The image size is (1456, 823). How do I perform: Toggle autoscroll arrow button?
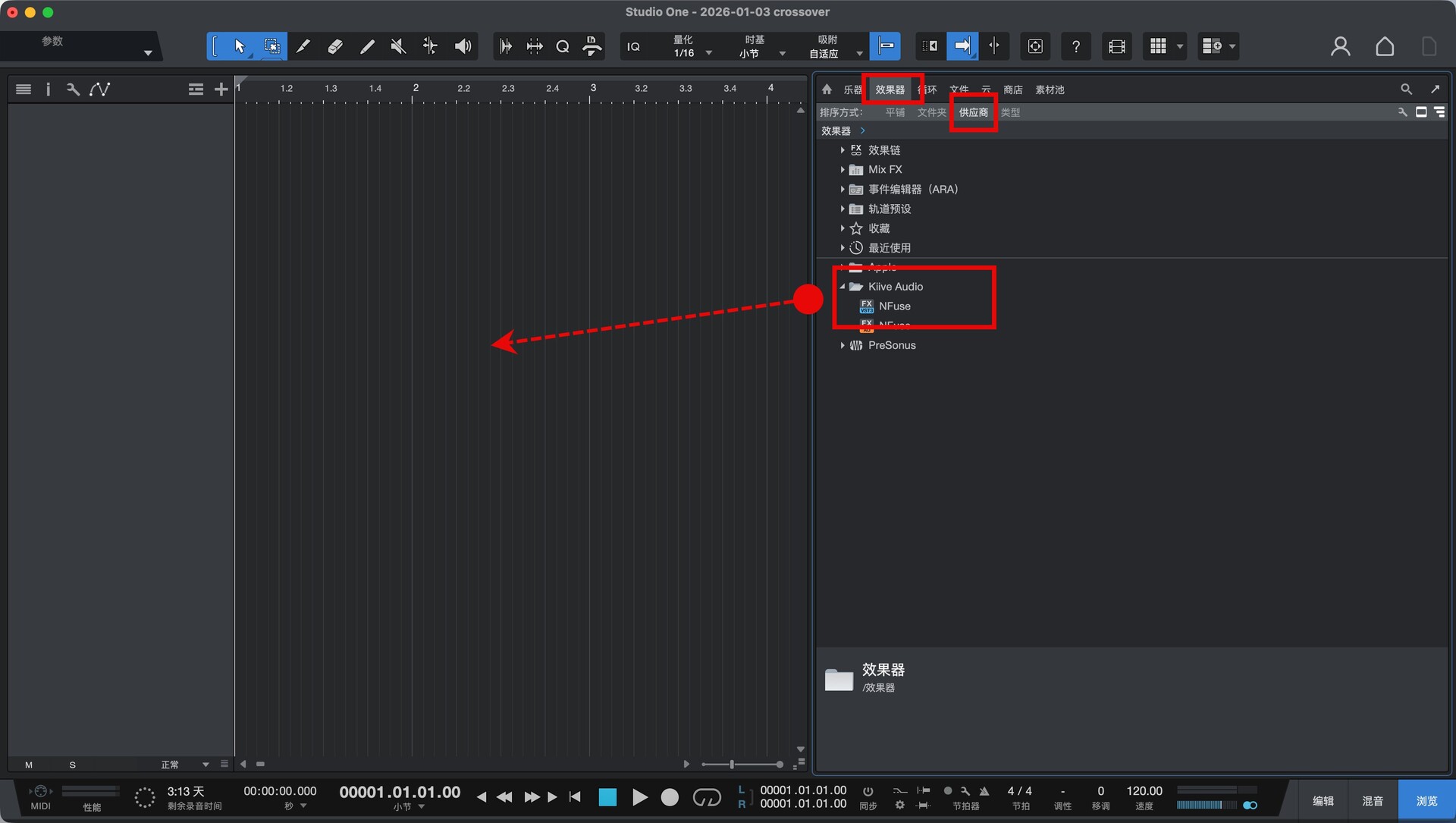pos(962,46)
